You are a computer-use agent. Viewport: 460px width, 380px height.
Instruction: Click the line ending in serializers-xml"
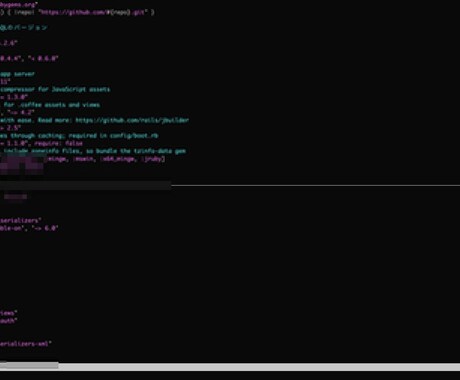(26, 343)
